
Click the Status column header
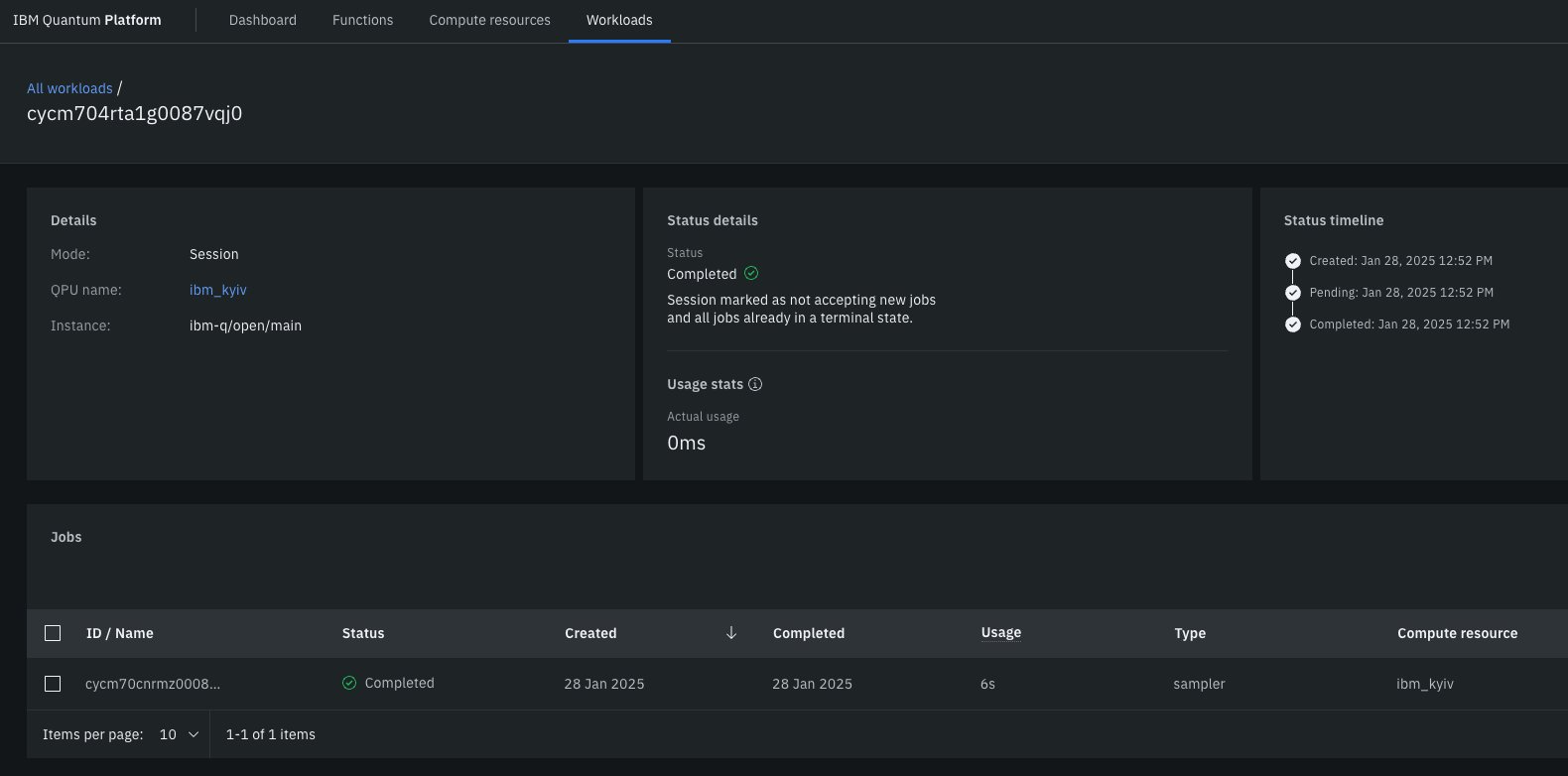363,633
